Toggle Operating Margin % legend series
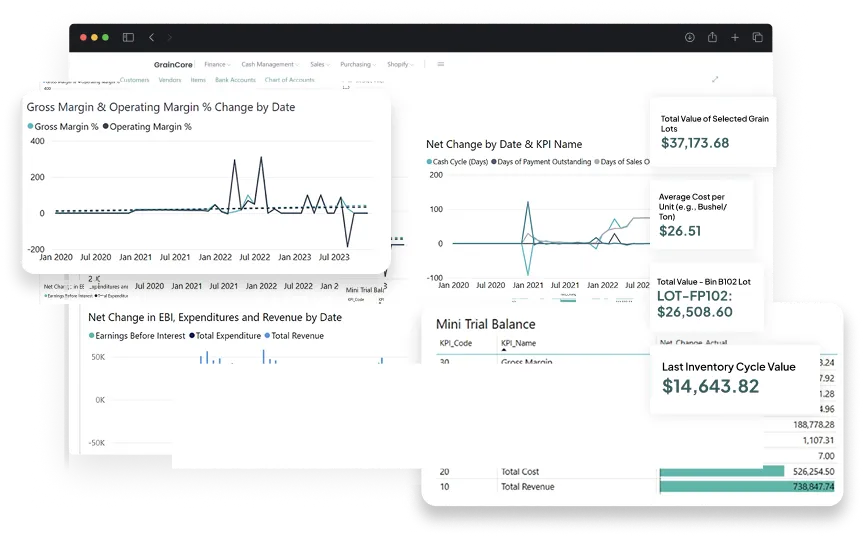 [147, 127]
